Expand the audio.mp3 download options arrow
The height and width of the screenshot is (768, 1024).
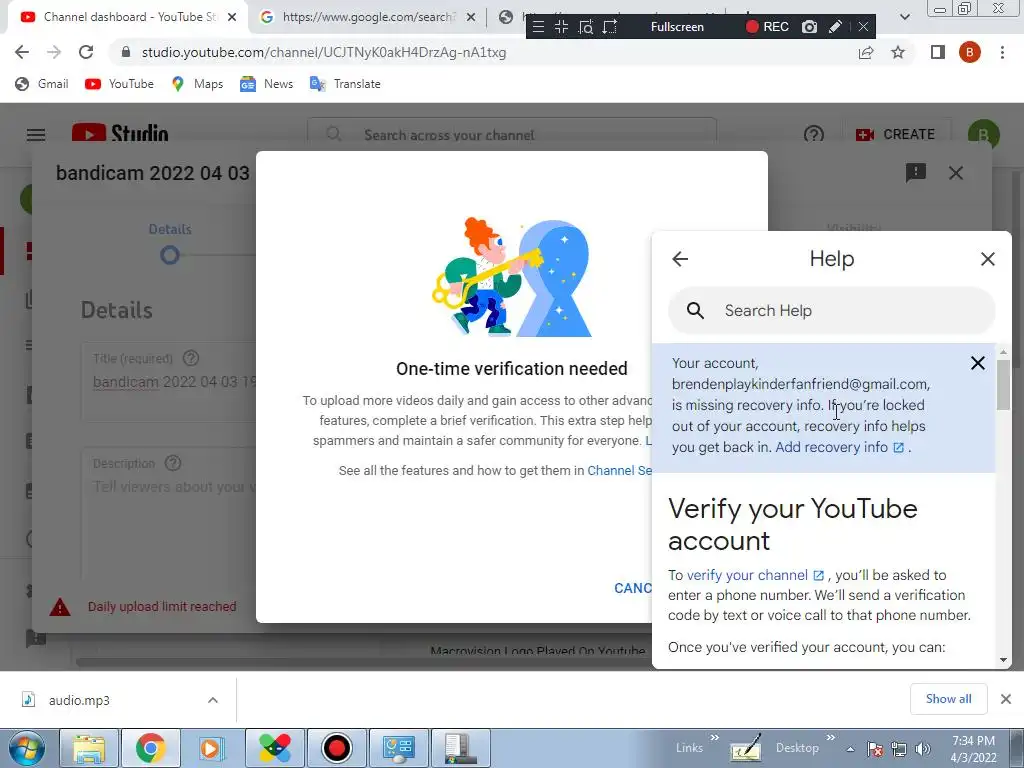pos(212,700)
